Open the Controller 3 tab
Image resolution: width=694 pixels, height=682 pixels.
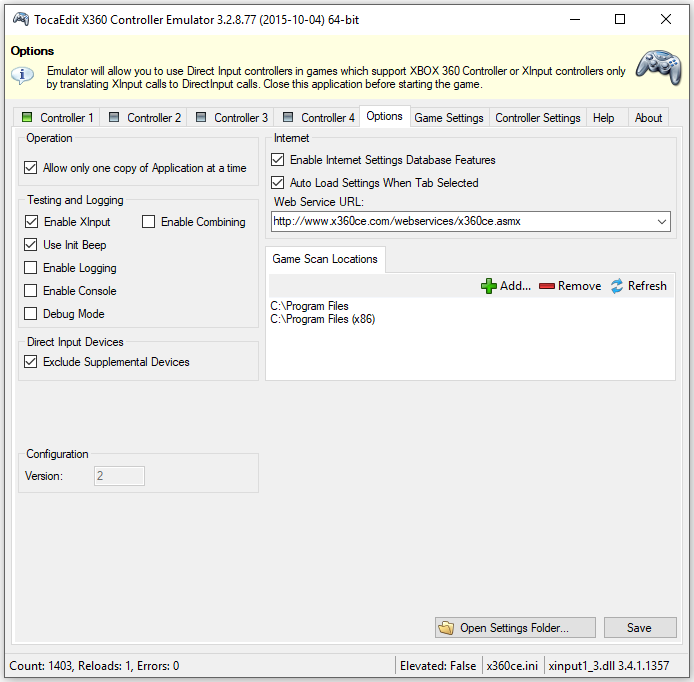click(x=231, y=118)
